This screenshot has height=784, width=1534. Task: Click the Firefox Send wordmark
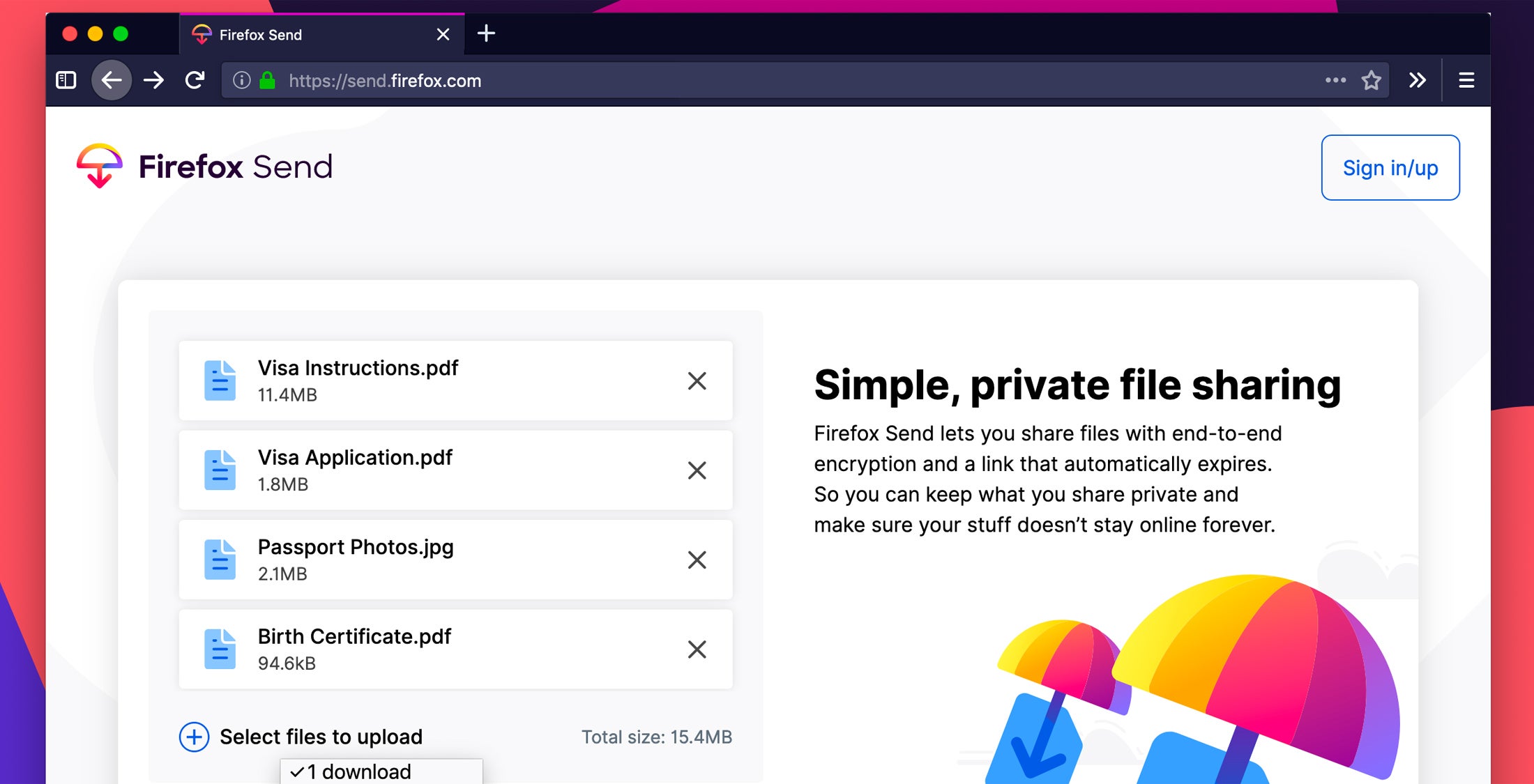[x=236, y=167]
